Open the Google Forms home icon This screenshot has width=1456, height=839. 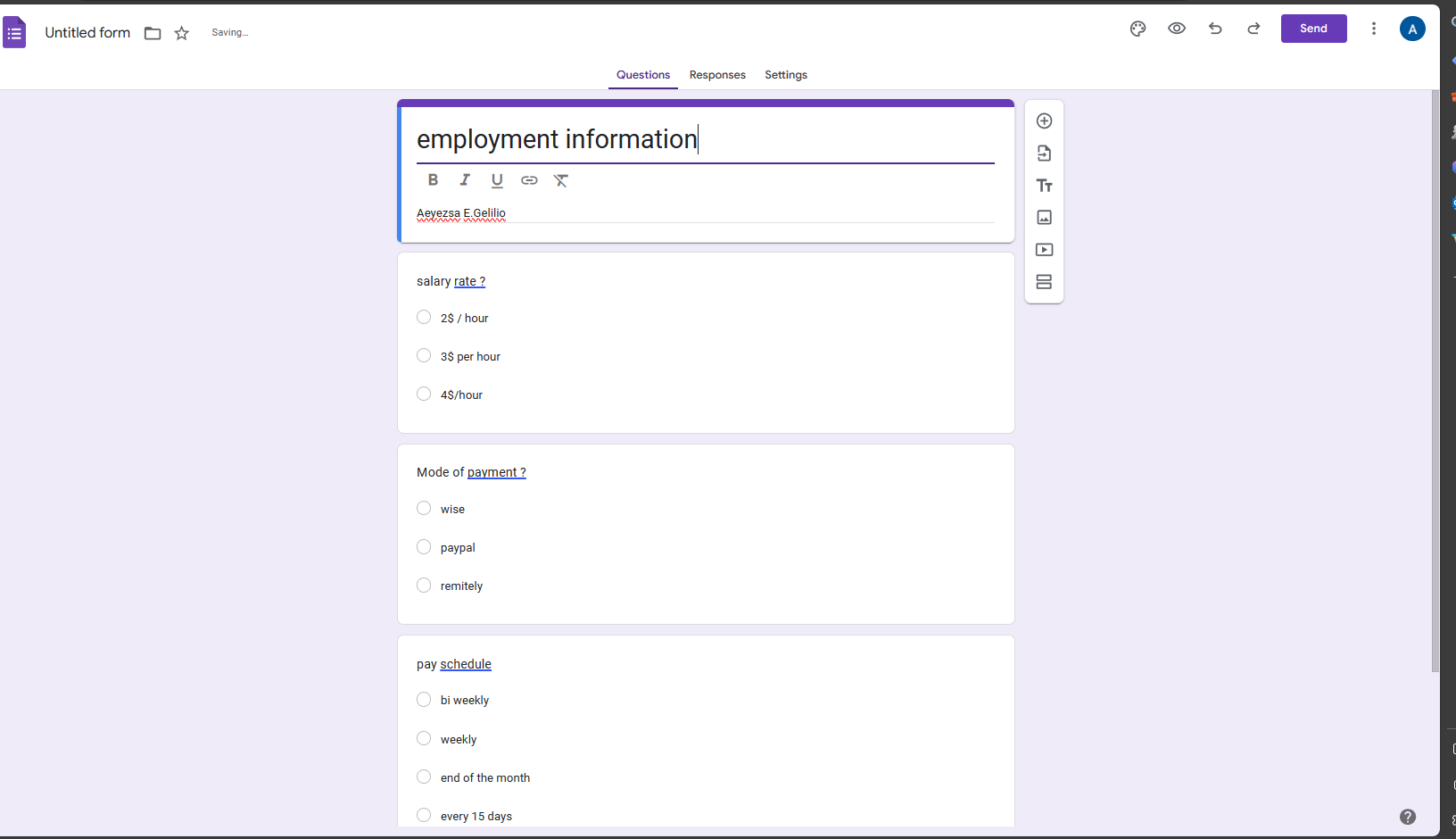click(x=14, y=33)
